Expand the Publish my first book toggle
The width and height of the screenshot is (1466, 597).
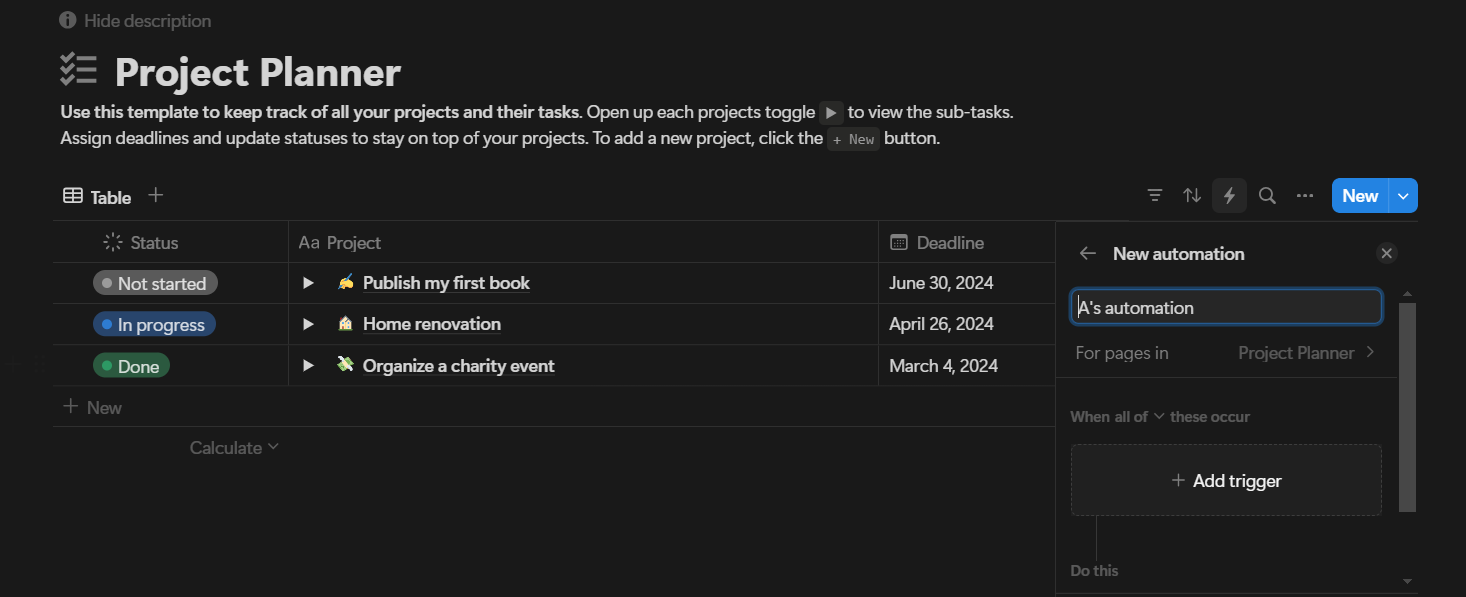tap(309, 283)
